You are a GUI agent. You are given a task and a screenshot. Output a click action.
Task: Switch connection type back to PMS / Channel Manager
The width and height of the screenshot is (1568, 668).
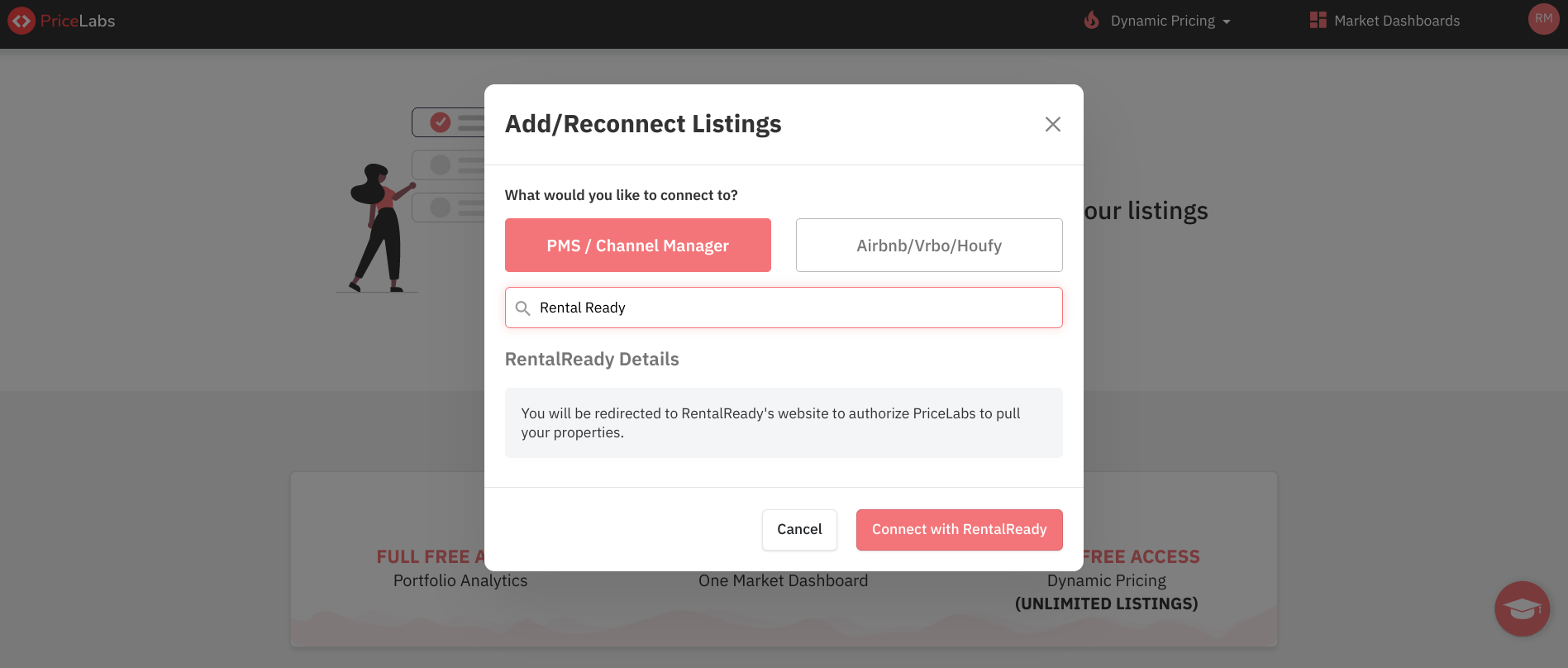[637, 245]
